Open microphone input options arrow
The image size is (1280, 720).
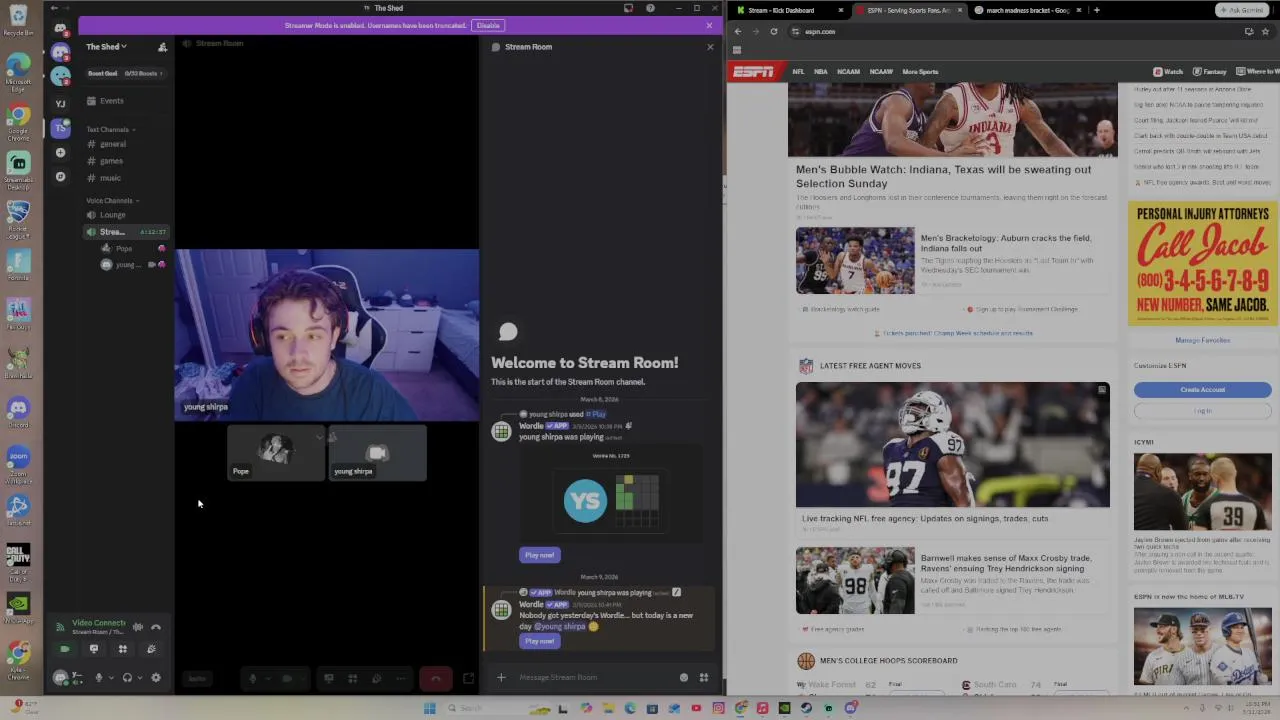pyautogui.click(x=110, y=679)
